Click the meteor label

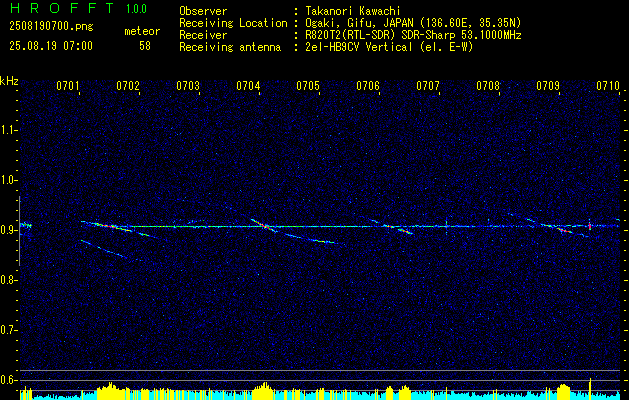tap(142, 31)
